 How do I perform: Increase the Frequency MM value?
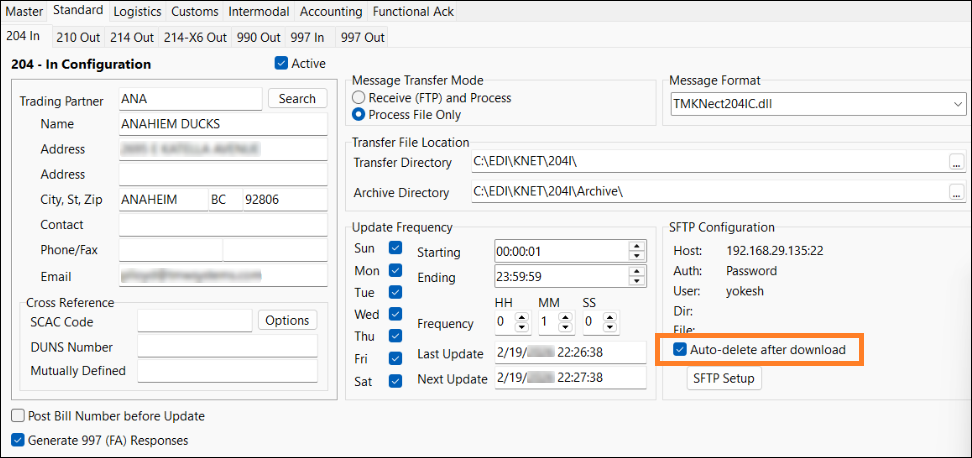click(x=565, y=317)
